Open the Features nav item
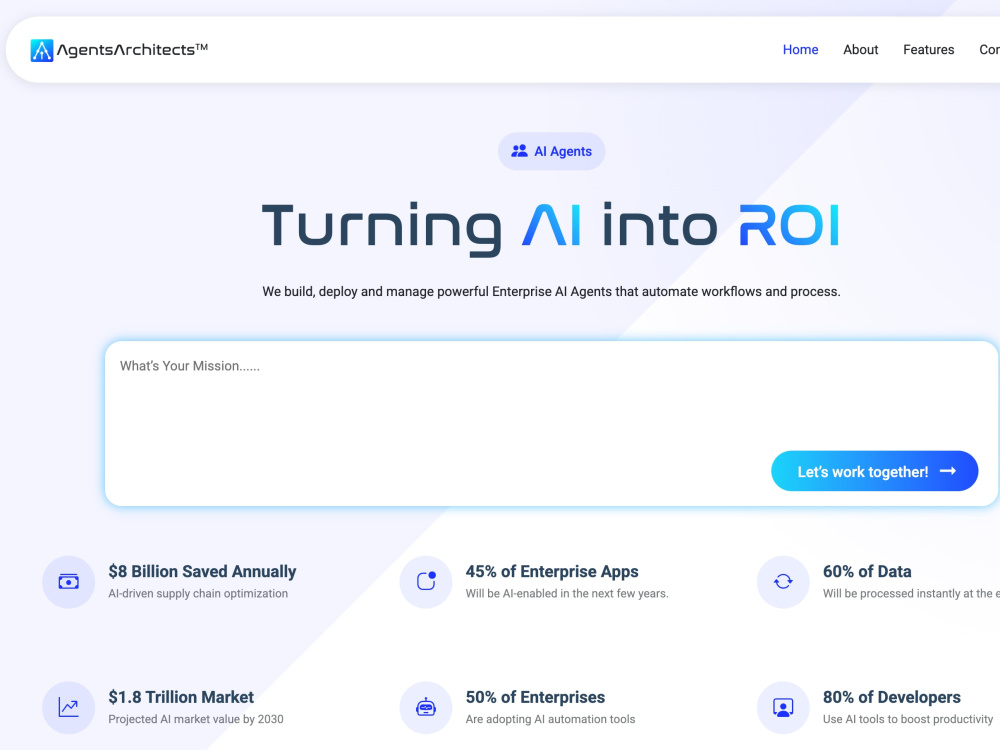 [929, 50]
